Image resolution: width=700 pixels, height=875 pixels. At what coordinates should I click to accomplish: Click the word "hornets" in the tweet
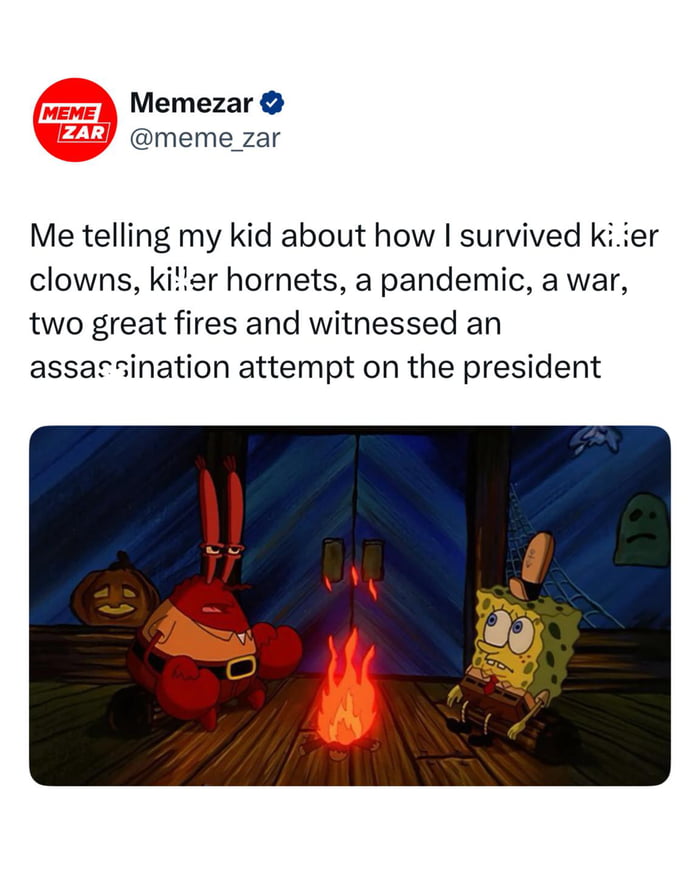tap(283, 280)
